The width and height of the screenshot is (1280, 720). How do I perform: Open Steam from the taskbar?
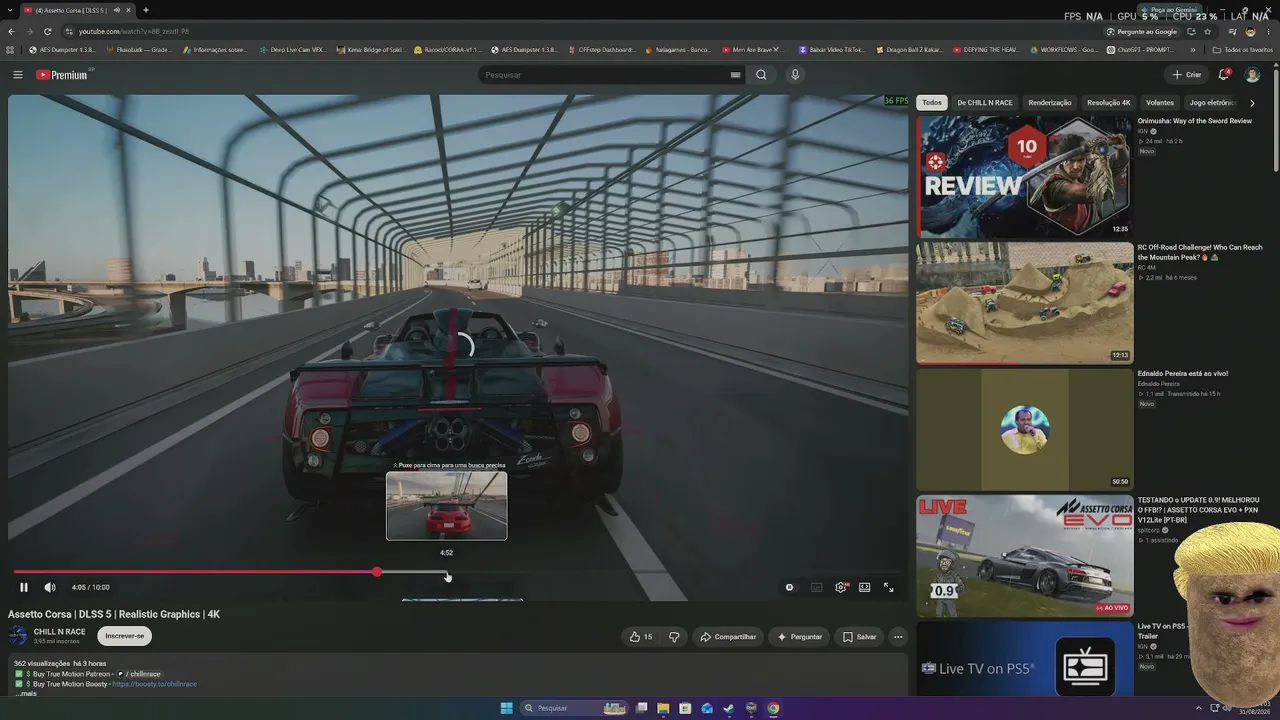click(x=729, y=708)
